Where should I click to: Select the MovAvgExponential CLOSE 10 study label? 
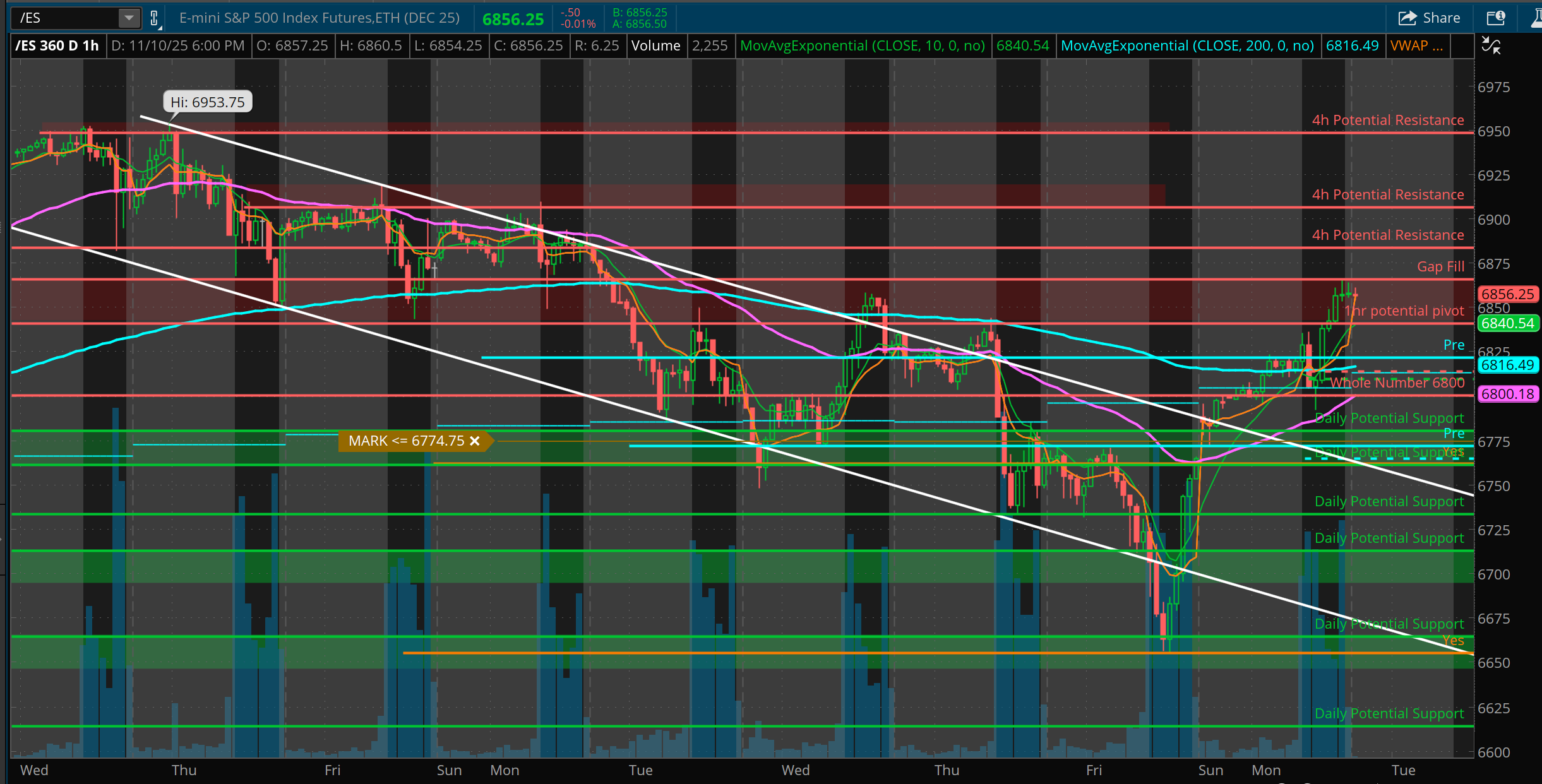[x=862, y=46]
